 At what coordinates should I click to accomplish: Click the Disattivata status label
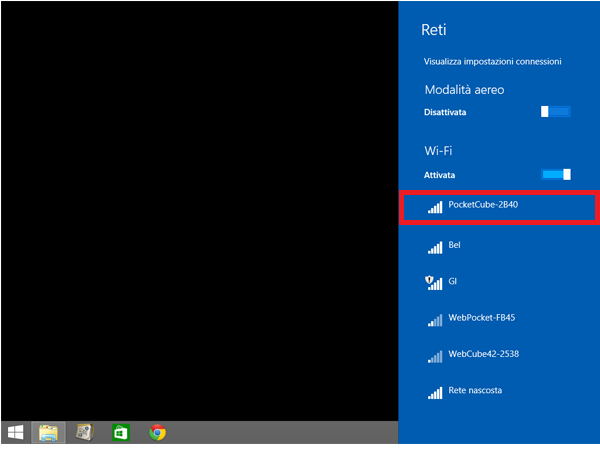[445, 112]
